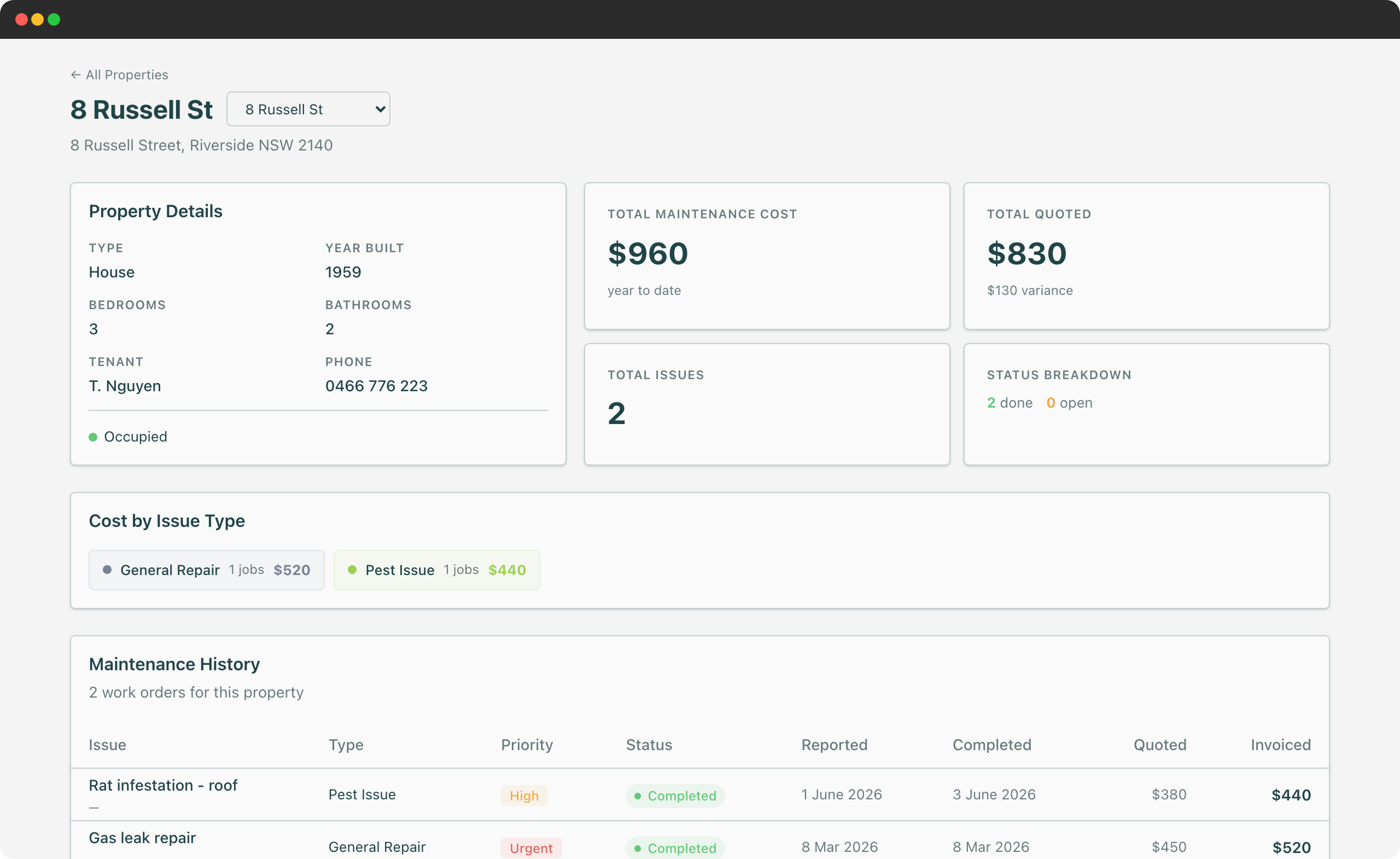Click the Occupied status label

coord(135,437)
